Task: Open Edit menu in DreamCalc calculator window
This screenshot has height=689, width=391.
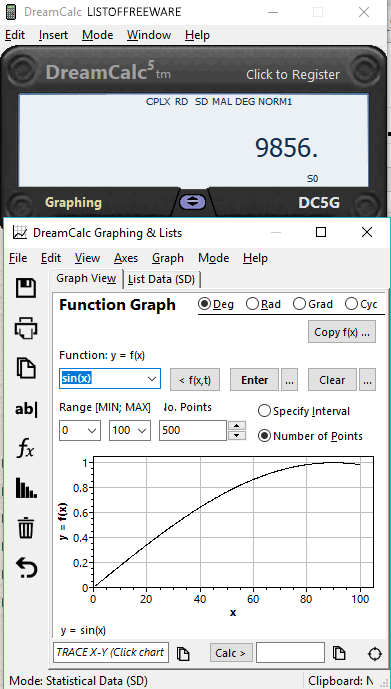Action: [15, 35]
